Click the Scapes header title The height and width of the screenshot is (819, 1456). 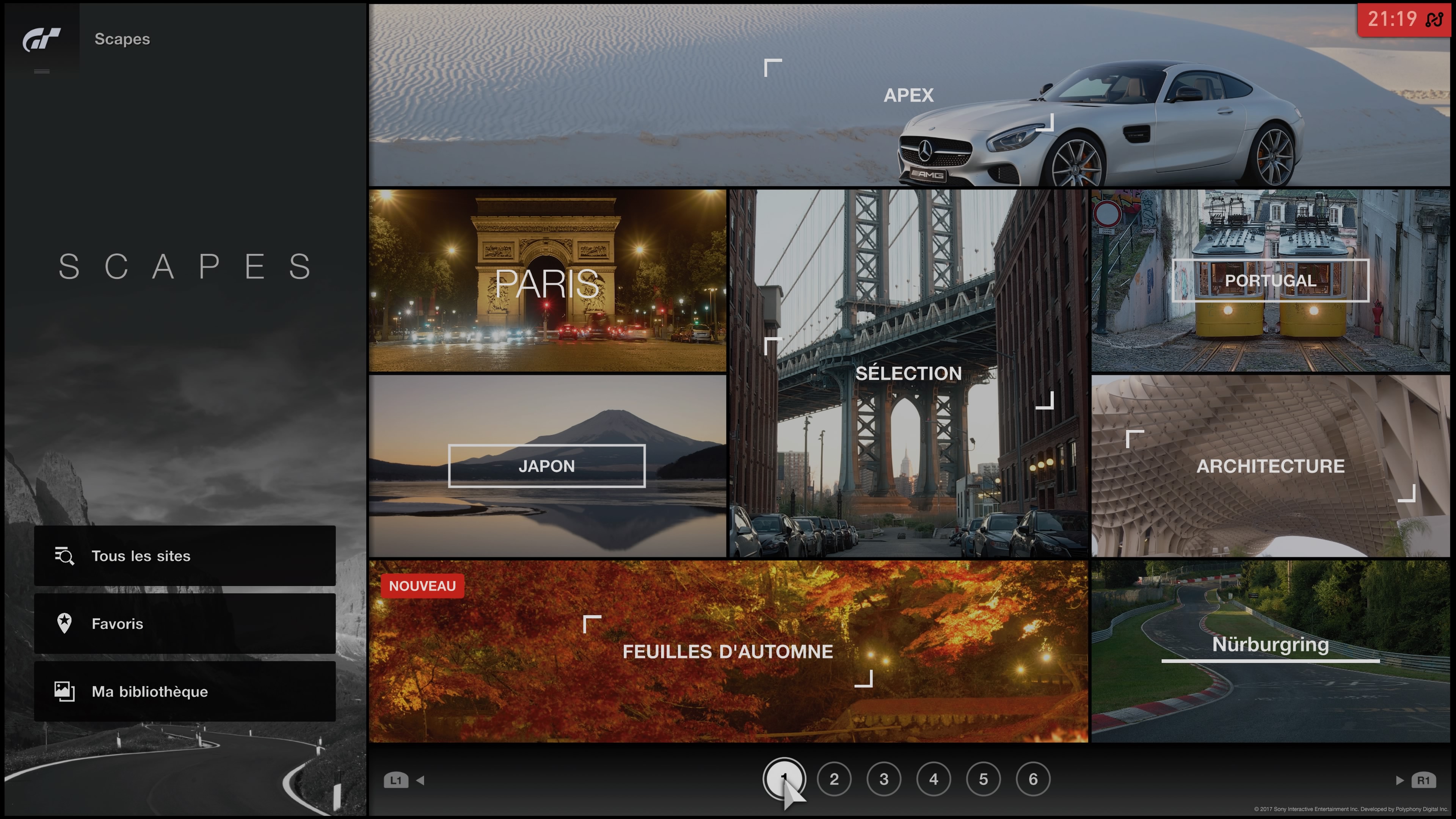(122, 39)
